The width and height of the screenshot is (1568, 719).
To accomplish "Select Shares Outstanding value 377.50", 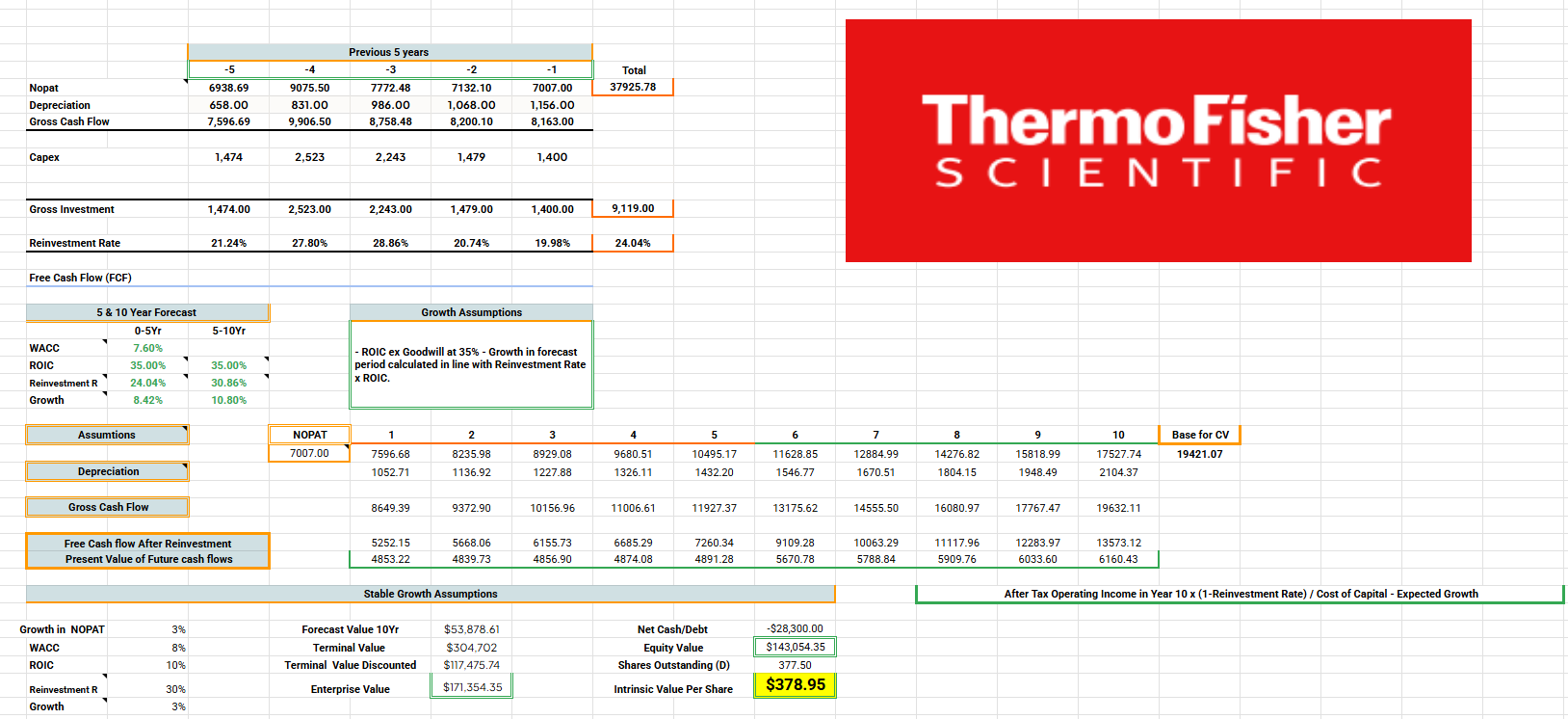I will [x=795, y=665].
